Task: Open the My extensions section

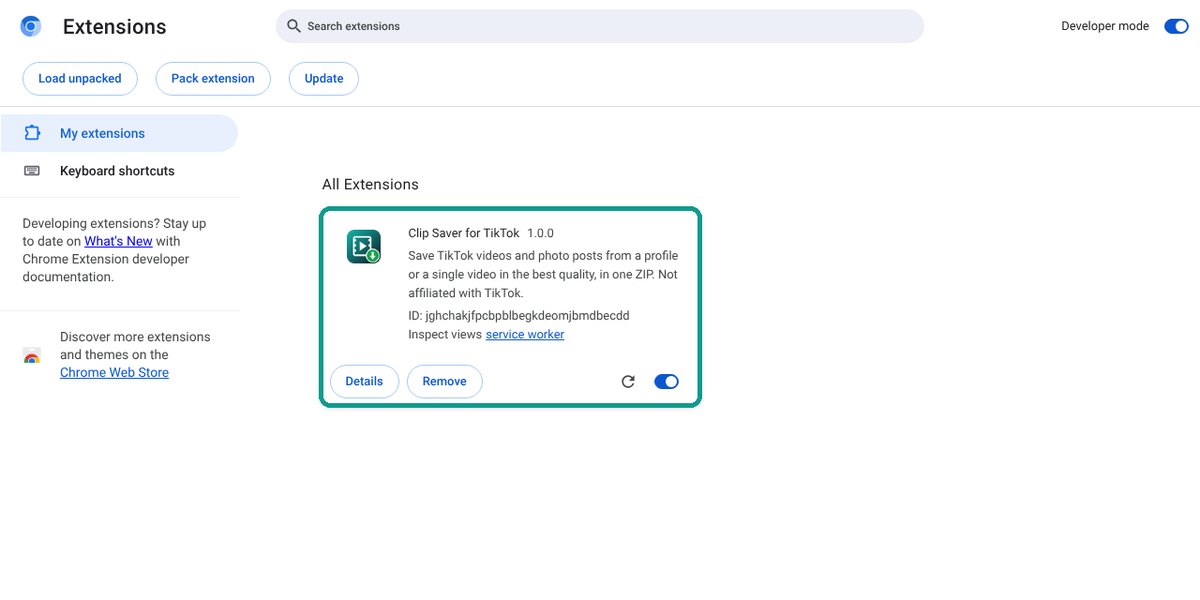Action: pyautogui.click(x=119, y=133)
